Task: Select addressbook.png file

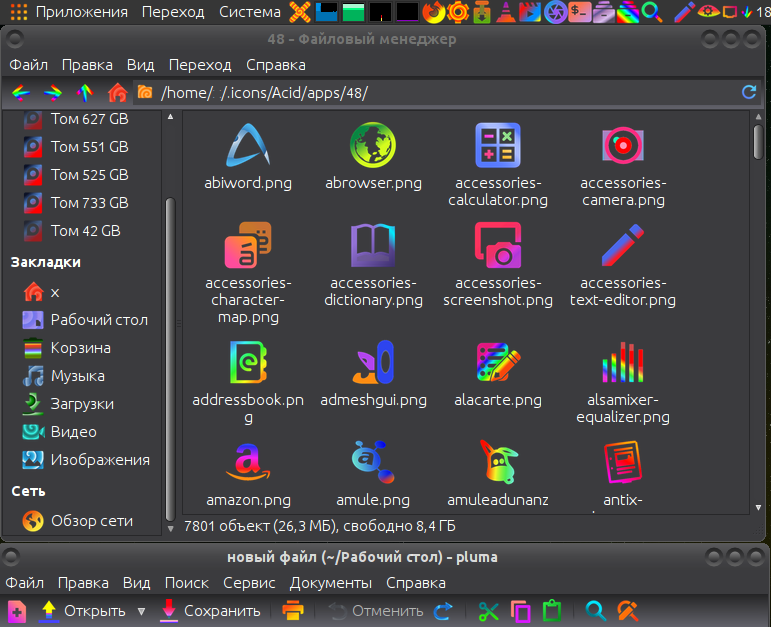Action: [248, 382]
